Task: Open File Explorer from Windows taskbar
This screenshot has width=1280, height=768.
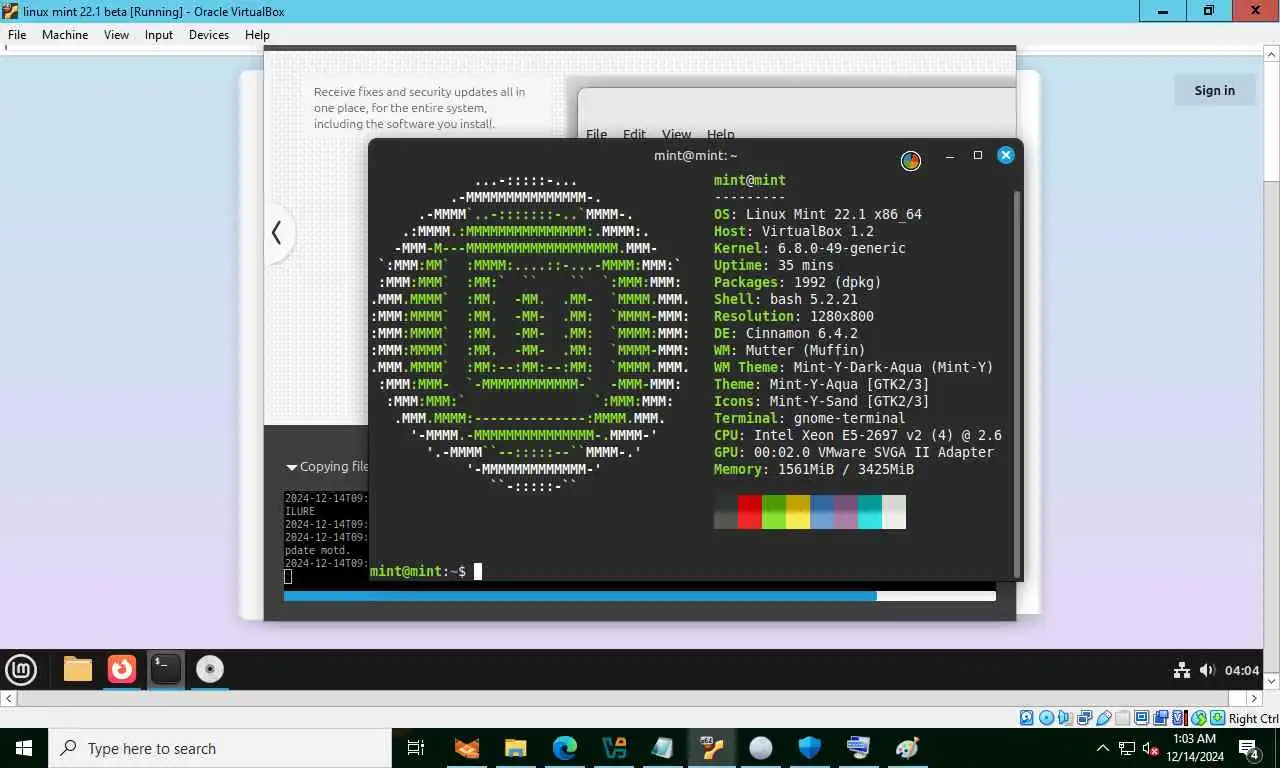Action: [x=516, y=748]
